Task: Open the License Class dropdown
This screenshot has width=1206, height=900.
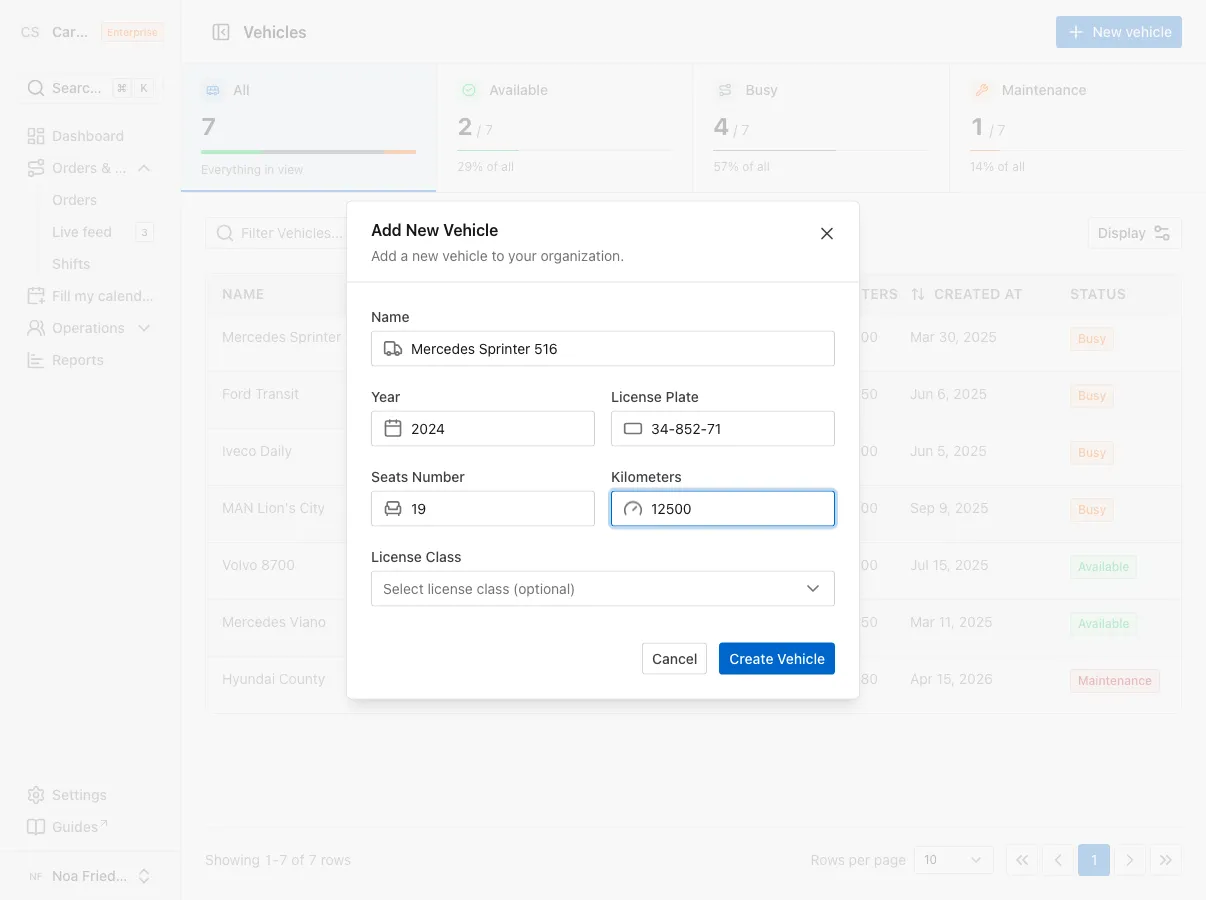Action: 603,589
